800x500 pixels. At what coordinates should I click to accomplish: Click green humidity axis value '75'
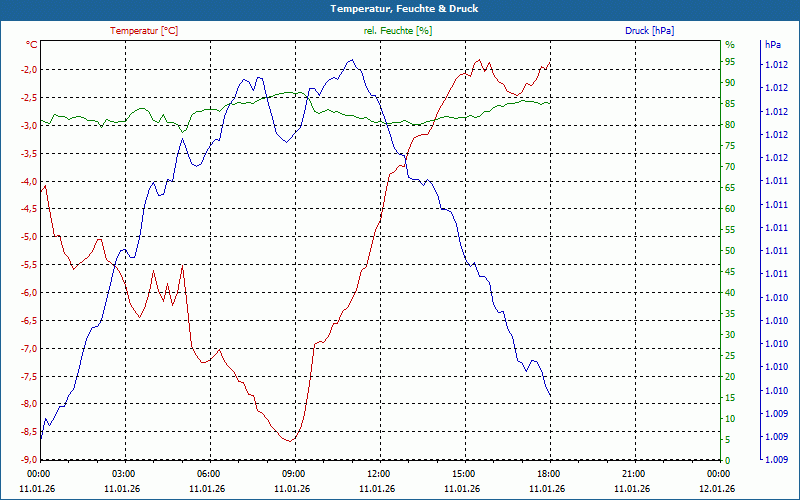click(x=730, y=146)
